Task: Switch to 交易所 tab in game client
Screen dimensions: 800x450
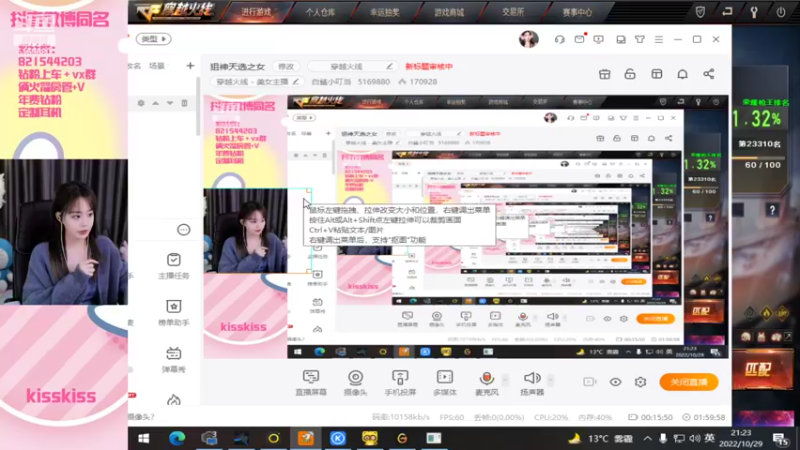Action: point(513,12)
